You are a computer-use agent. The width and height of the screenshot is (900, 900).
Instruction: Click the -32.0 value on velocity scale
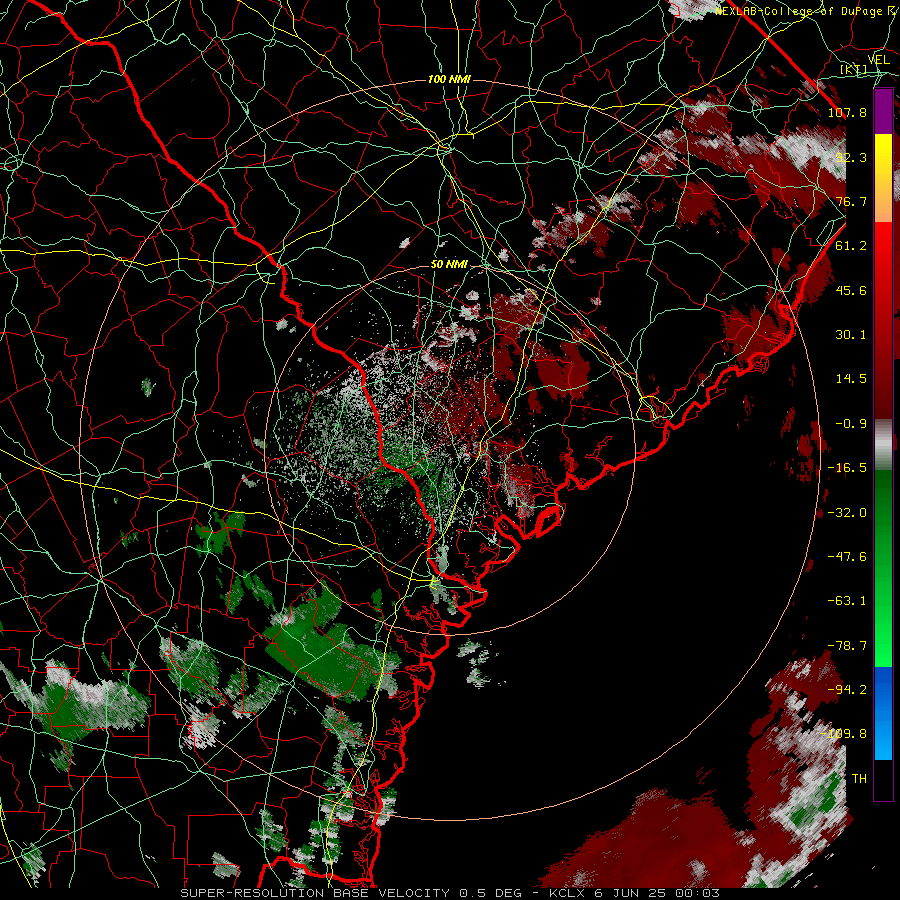[847, 513]
